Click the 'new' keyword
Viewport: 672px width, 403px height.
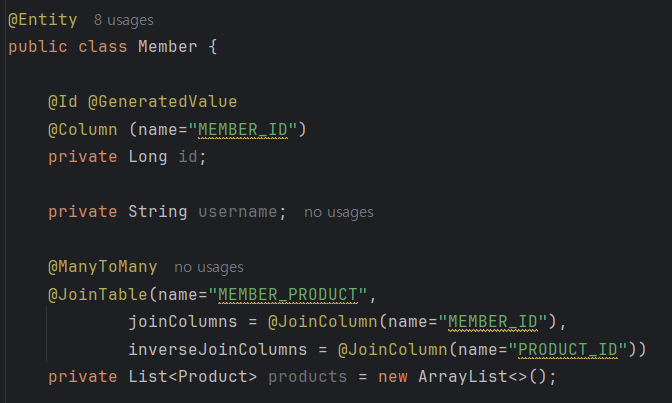coord(393,377)
